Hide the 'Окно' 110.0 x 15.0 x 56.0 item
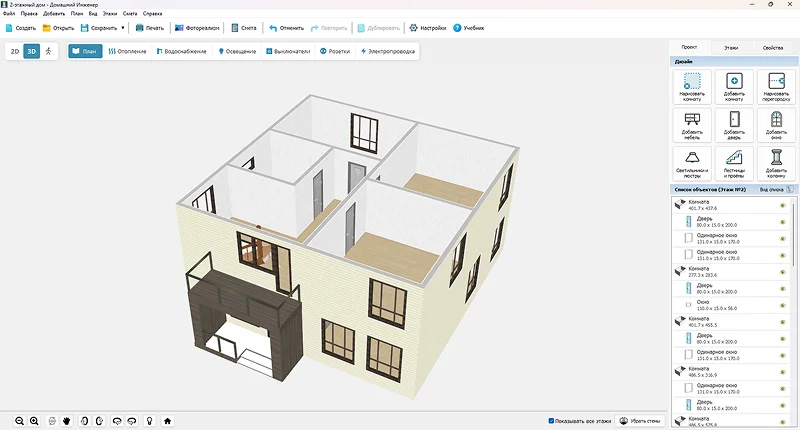The width and height of the screenshot is (800, 430). 783,302
